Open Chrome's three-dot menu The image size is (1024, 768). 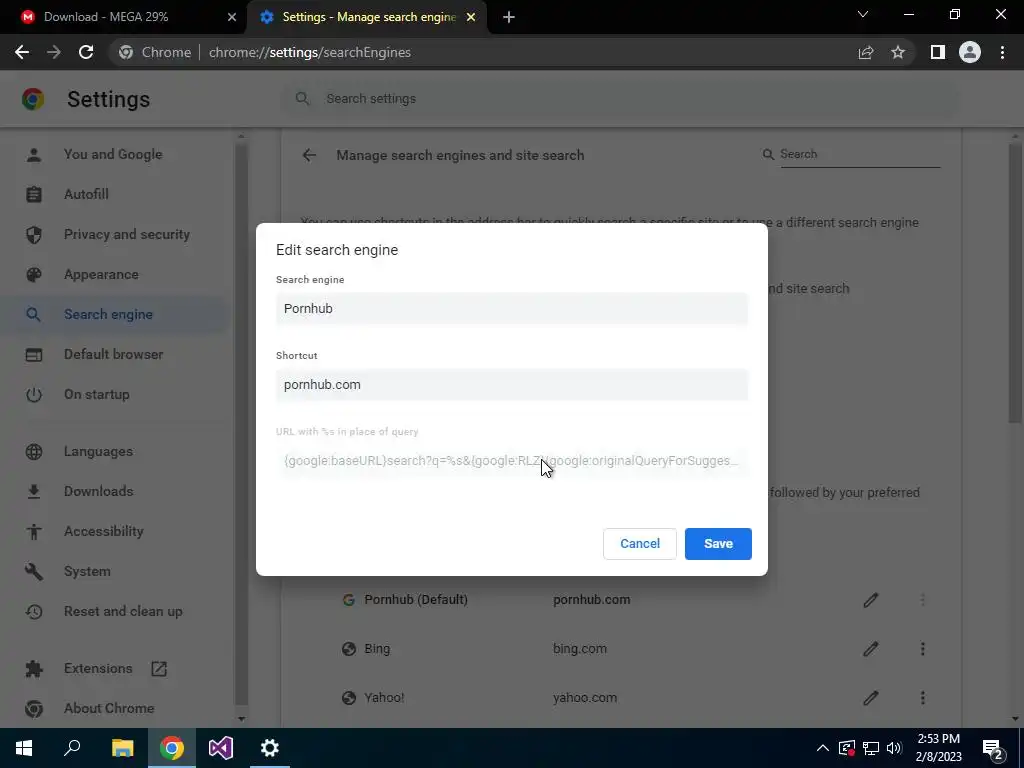pos(1002,52)
